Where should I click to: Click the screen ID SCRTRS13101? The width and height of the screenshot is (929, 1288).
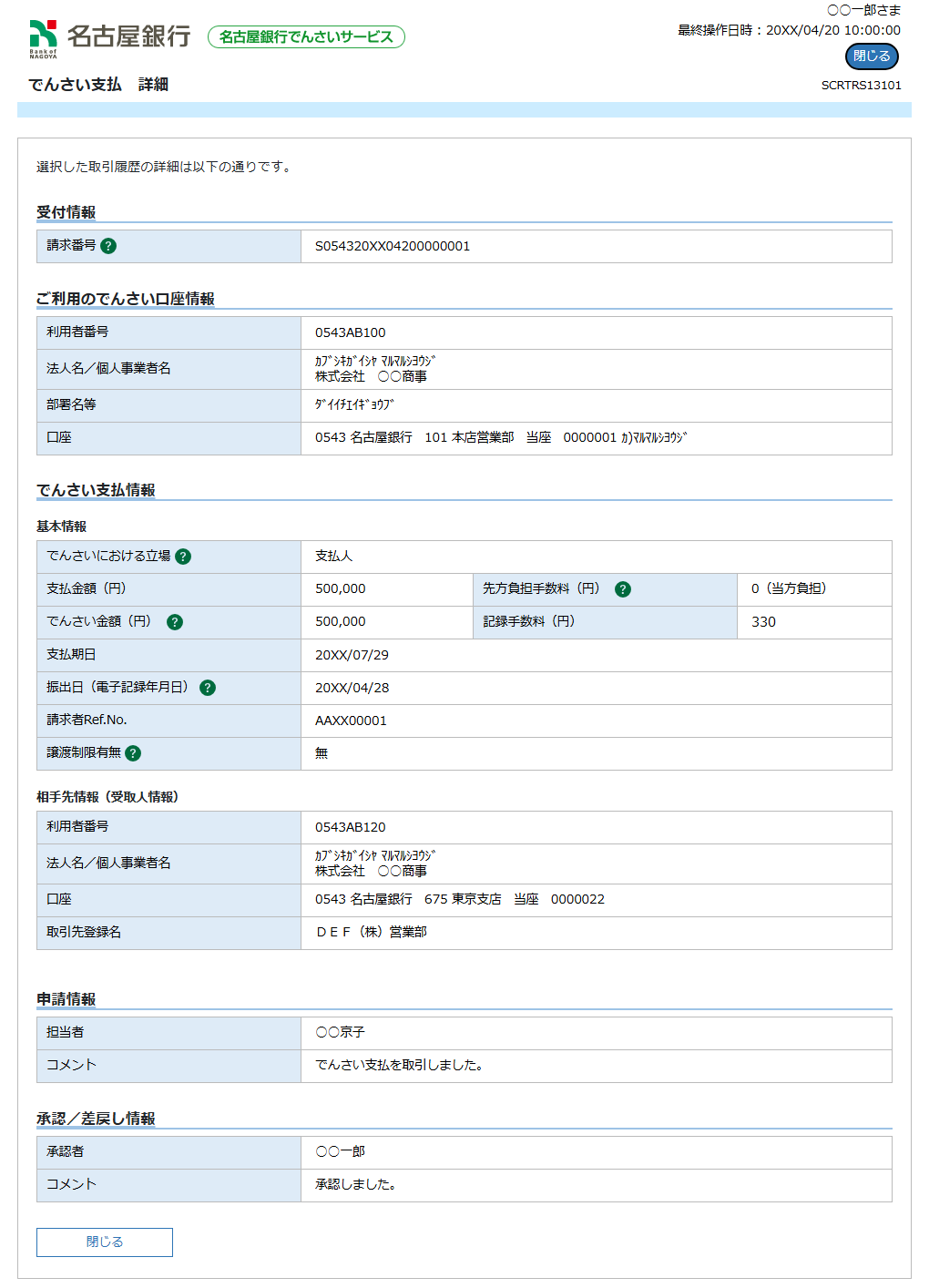point(861,86)
